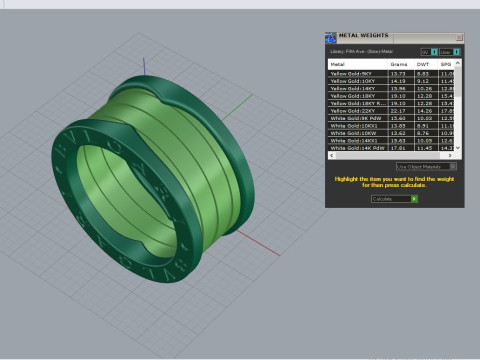480x360 pixels.
Task: Toggle the GV library switch
Action: [x=429, y=52]
